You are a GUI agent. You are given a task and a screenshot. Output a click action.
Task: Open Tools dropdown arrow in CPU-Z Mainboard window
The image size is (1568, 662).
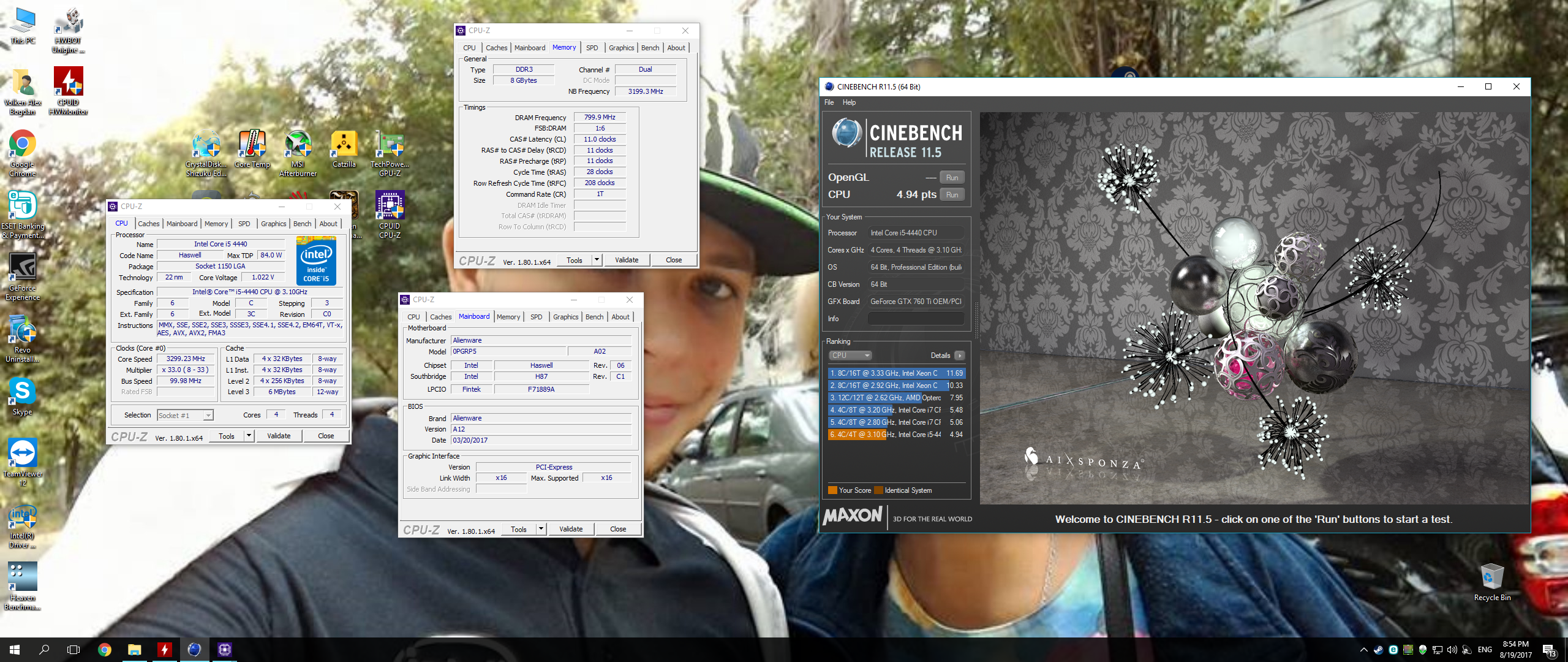click(x=541, y=529)
